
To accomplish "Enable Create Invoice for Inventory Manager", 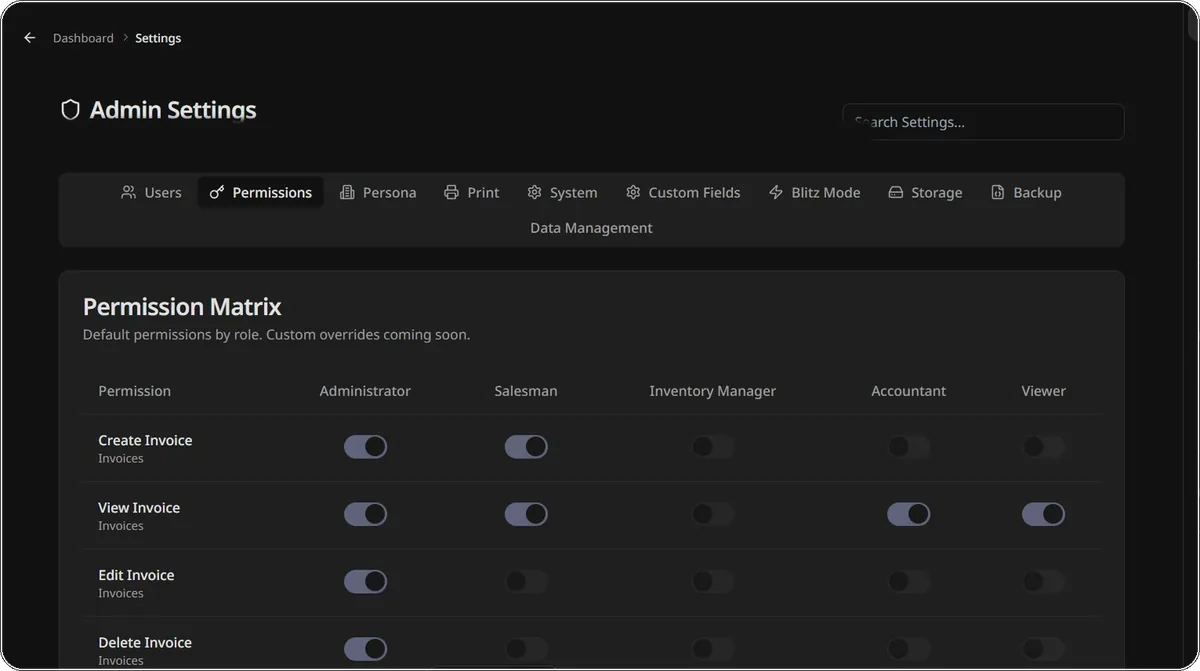I will 713,447.
